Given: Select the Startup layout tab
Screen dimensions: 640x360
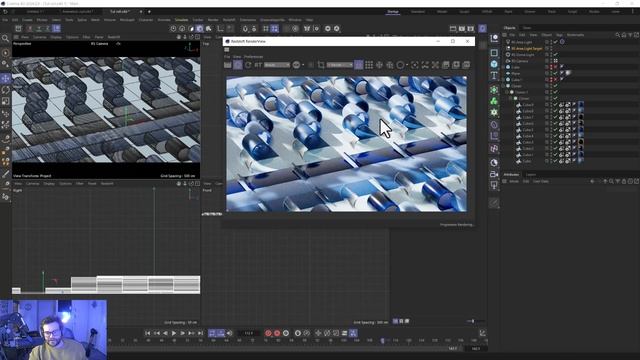Looking at the screenshot, I should (x=393, y=12).
